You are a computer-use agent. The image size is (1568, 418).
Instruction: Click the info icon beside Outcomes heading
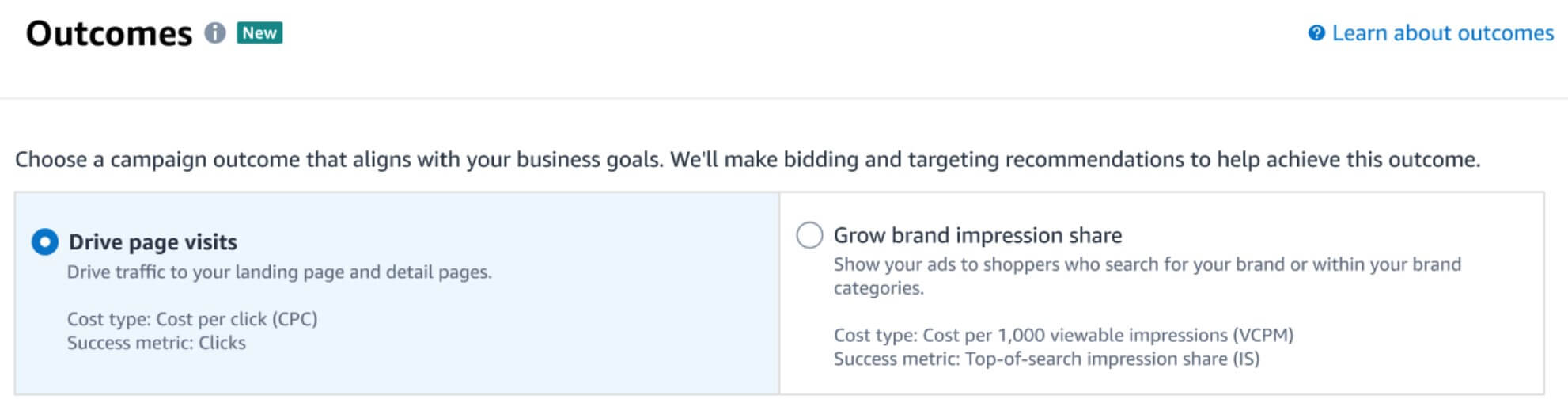(215, 33)
